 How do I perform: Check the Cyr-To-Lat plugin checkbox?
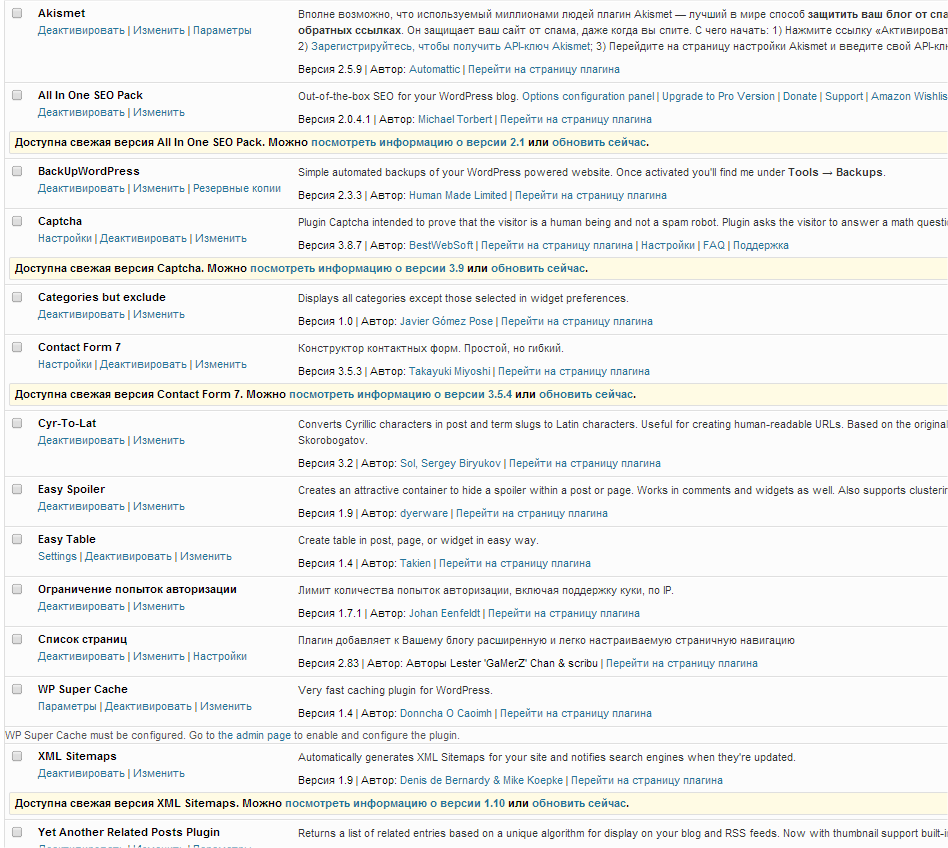[x=17, y=423]
